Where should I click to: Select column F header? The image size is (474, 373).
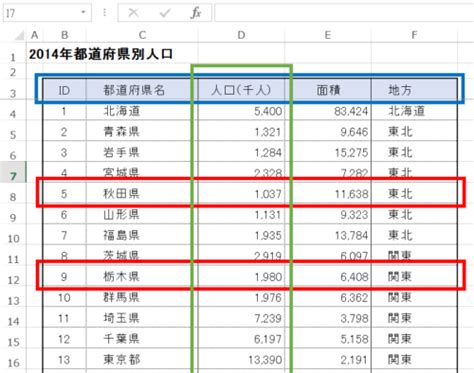[x=414, y=35]
